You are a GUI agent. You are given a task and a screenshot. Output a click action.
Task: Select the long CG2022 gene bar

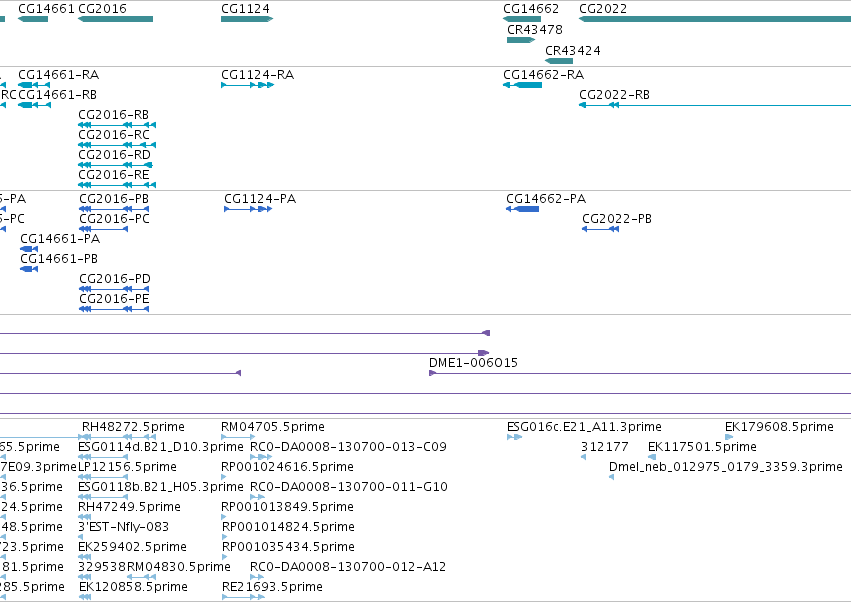(x=715, y=19)
